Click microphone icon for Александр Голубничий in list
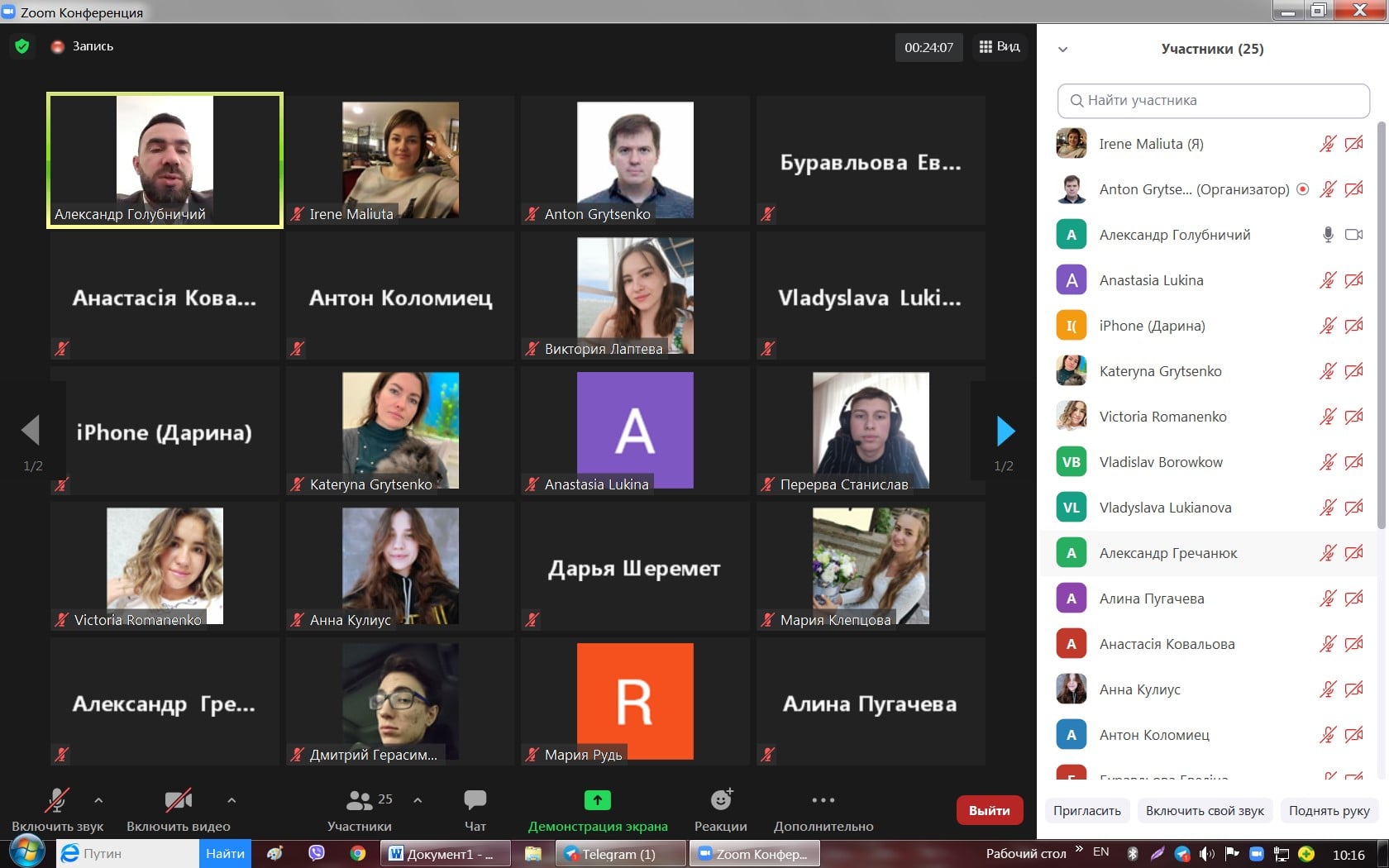Viewport: 1389px width, 868px height. pos(1328,235)
